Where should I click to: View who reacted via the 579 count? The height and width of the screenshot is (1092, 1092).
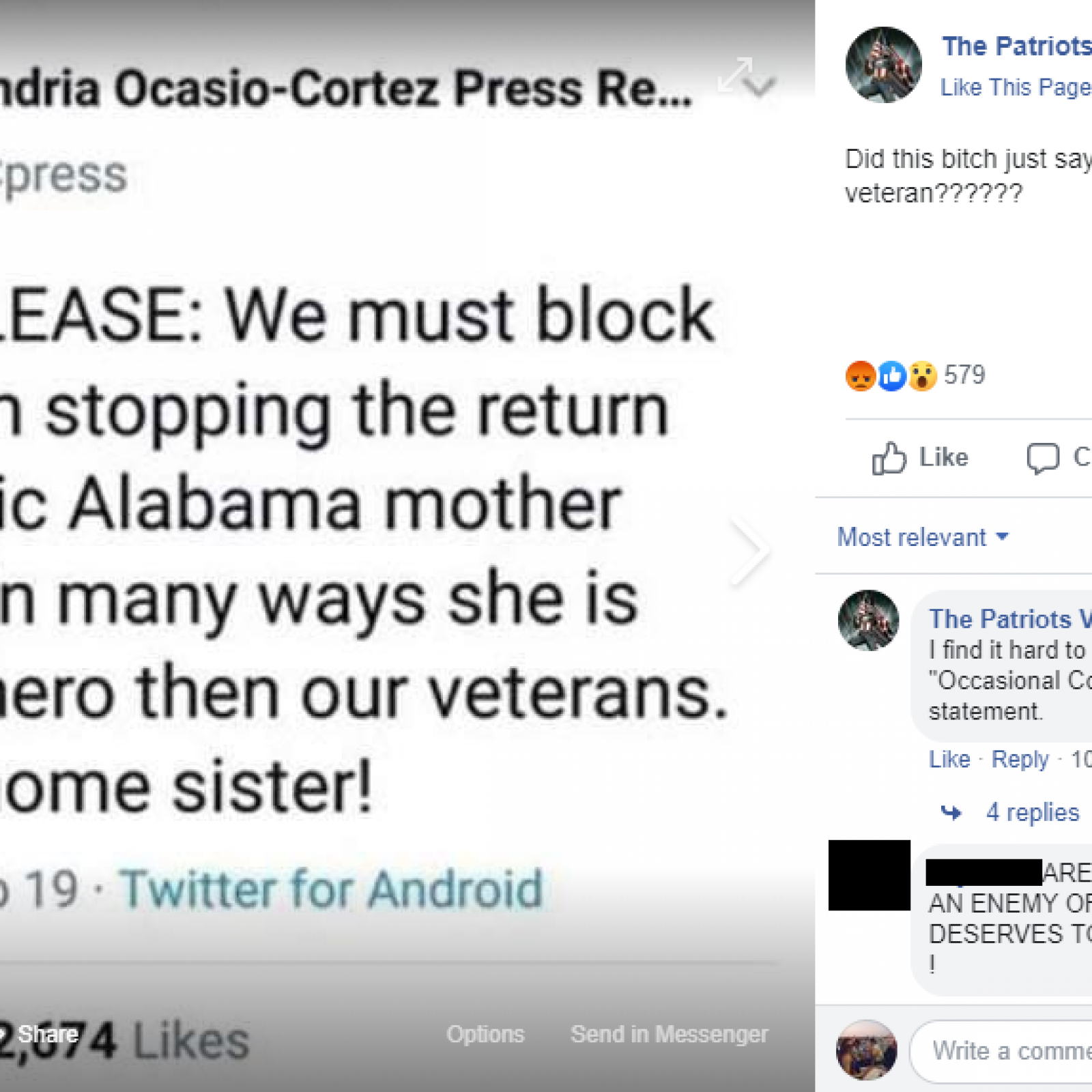point(964,375)
